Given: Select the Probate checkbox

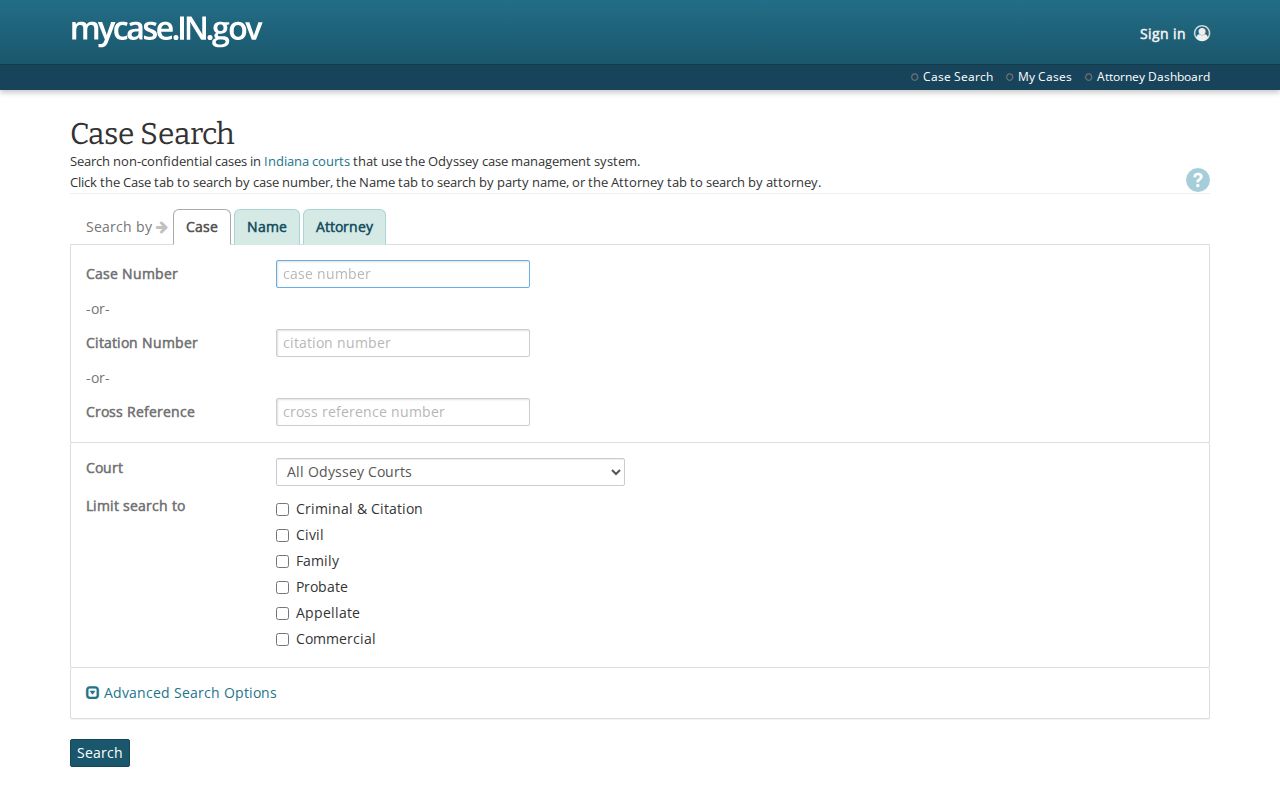Looking at the screenshot, I should click(282, 587).
